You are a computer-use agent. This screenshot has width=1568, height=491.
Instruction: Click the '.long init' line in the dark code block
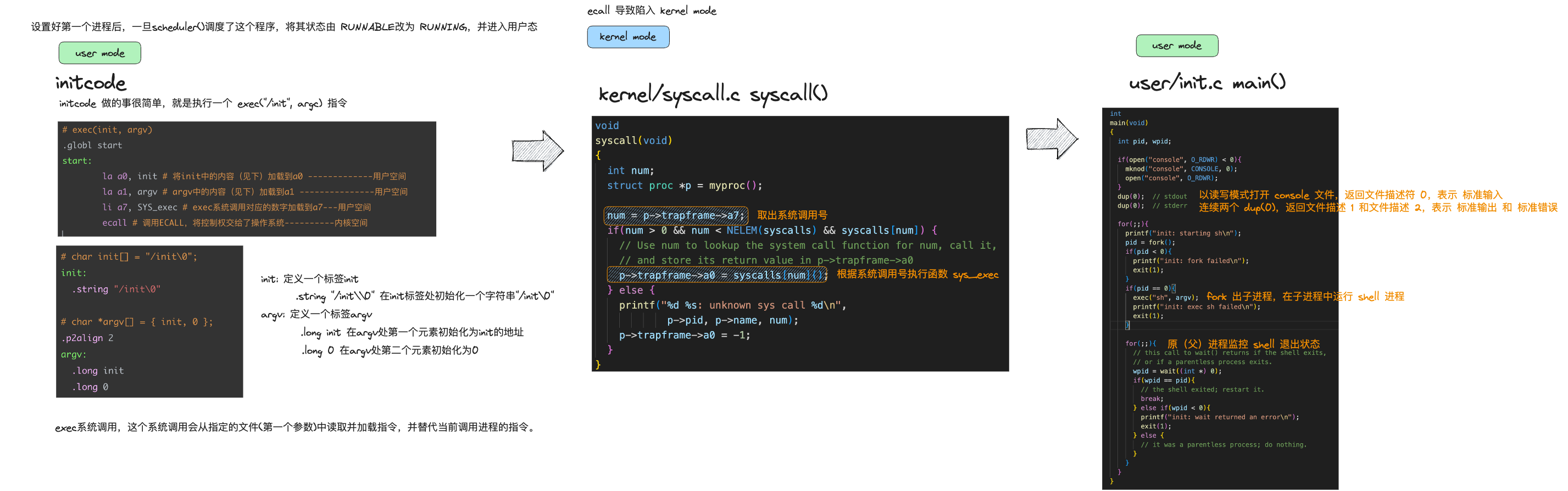click(98, 371)
